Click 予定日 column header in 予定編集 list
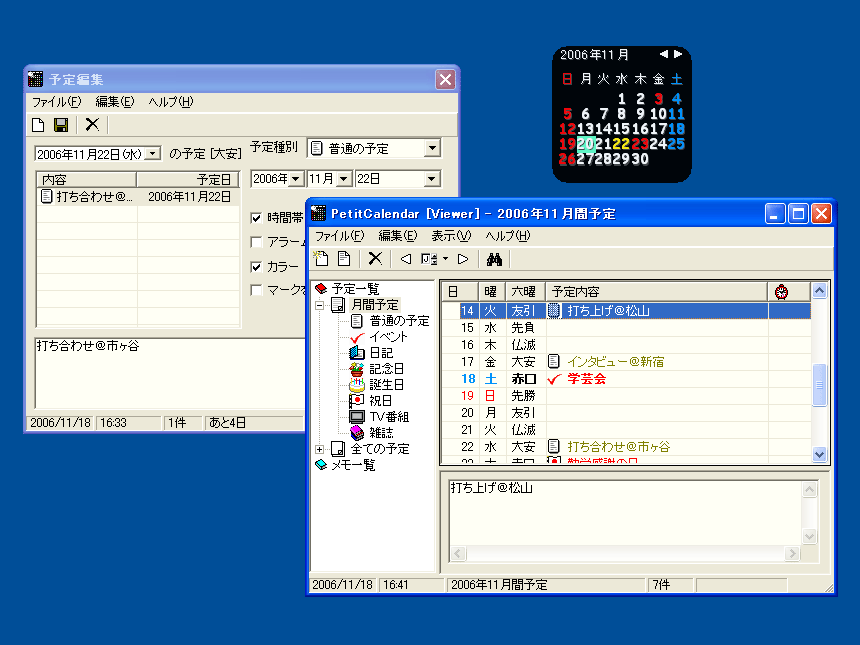The width and height of the screenshot is (860, 645). coord(188,179)
